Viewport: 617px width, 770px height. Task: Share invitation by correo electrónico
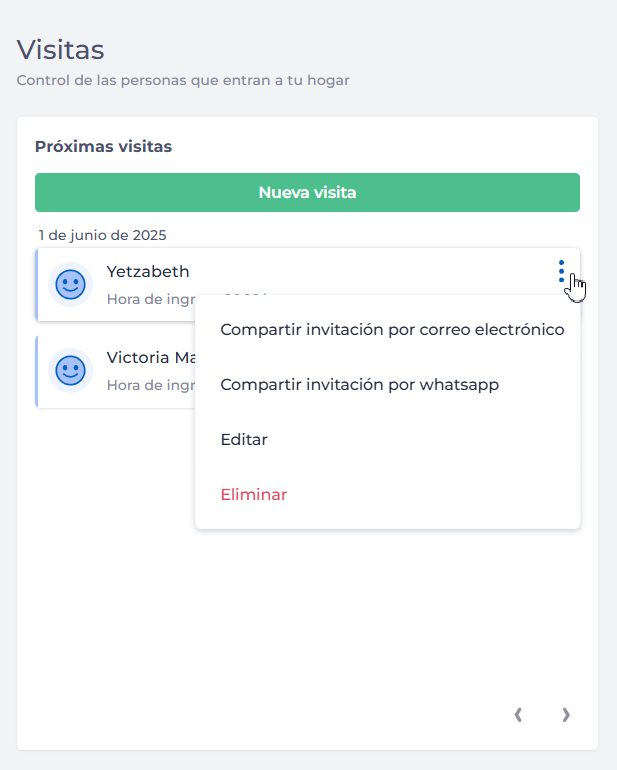tap(392, 330)
